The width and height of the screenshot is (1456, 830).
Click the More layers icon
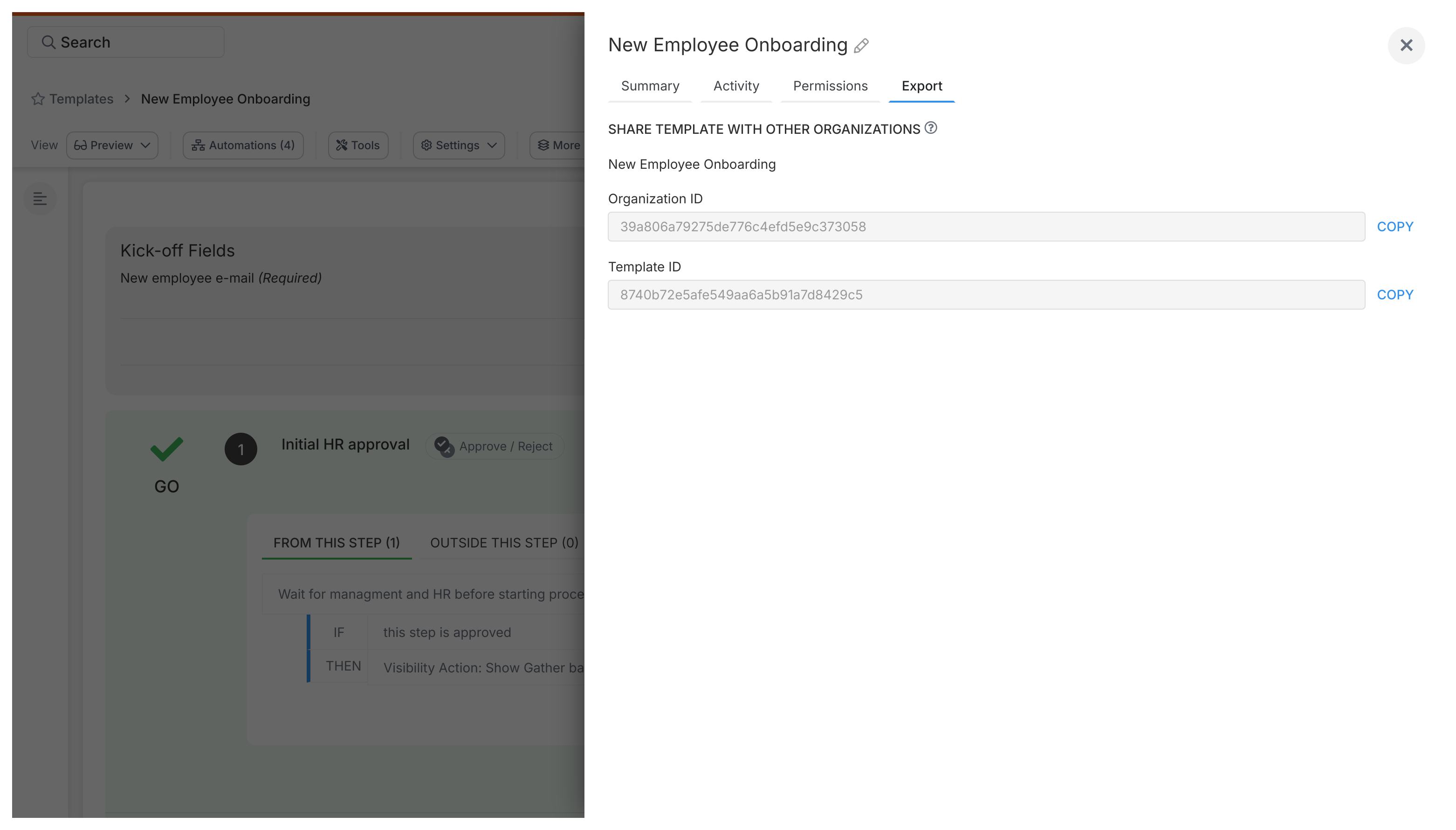tap(543, 145)
